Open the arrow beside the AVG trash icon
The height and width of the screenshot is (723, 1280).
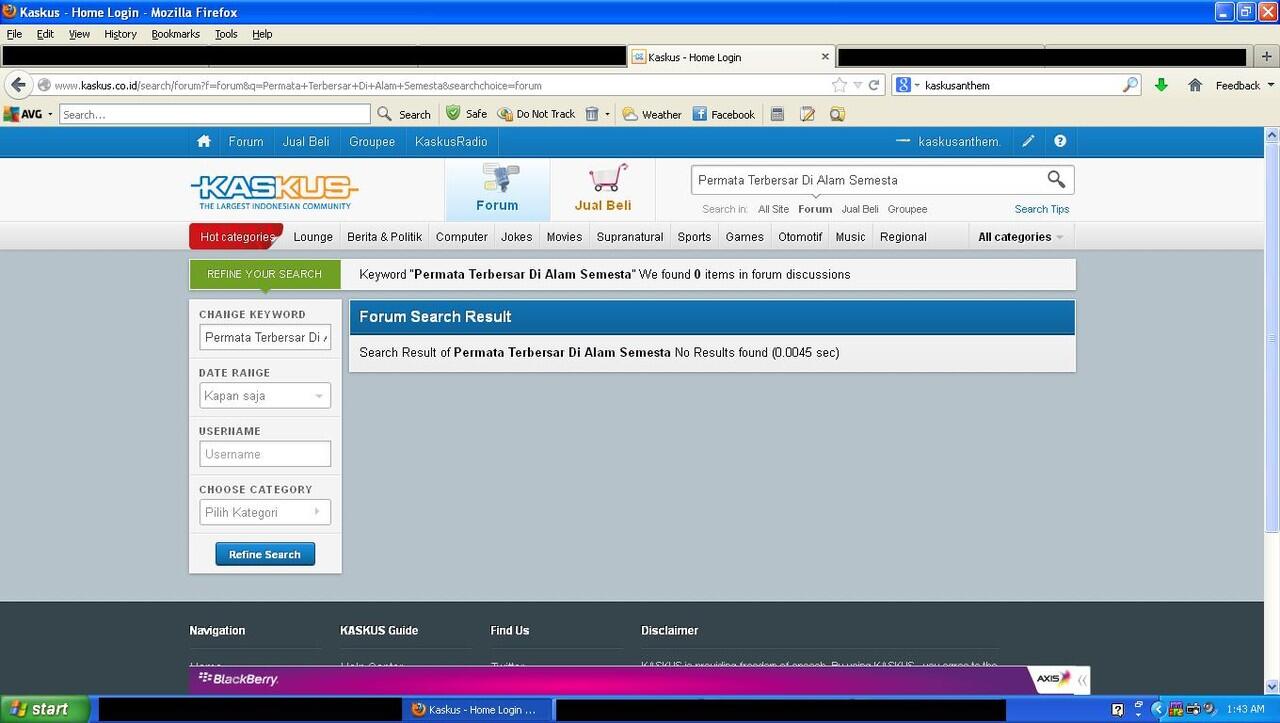pos(607,114)
